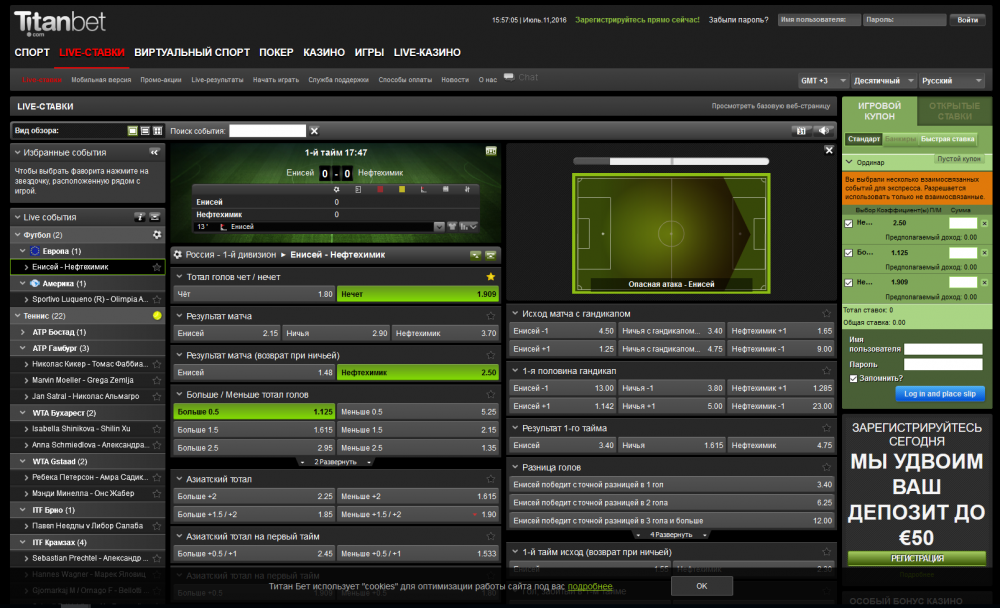1000x608 pixels.
Task: Open the scoreboard calendar icon beside the speaker
Action: [x=800, y=130]
